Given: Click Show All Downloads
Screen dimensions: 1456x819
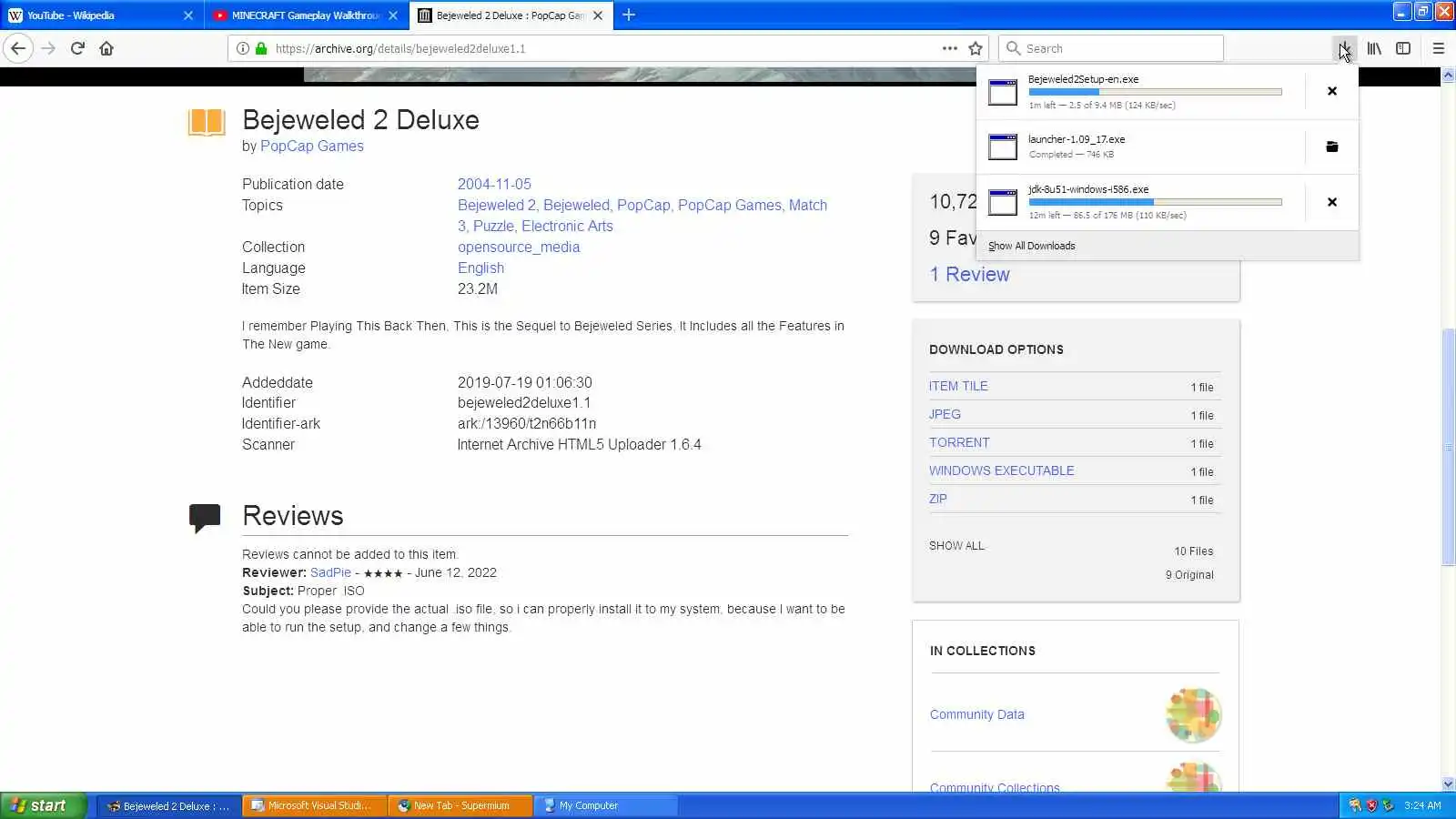Looking at the screenshot, I should coord(1031,246).
